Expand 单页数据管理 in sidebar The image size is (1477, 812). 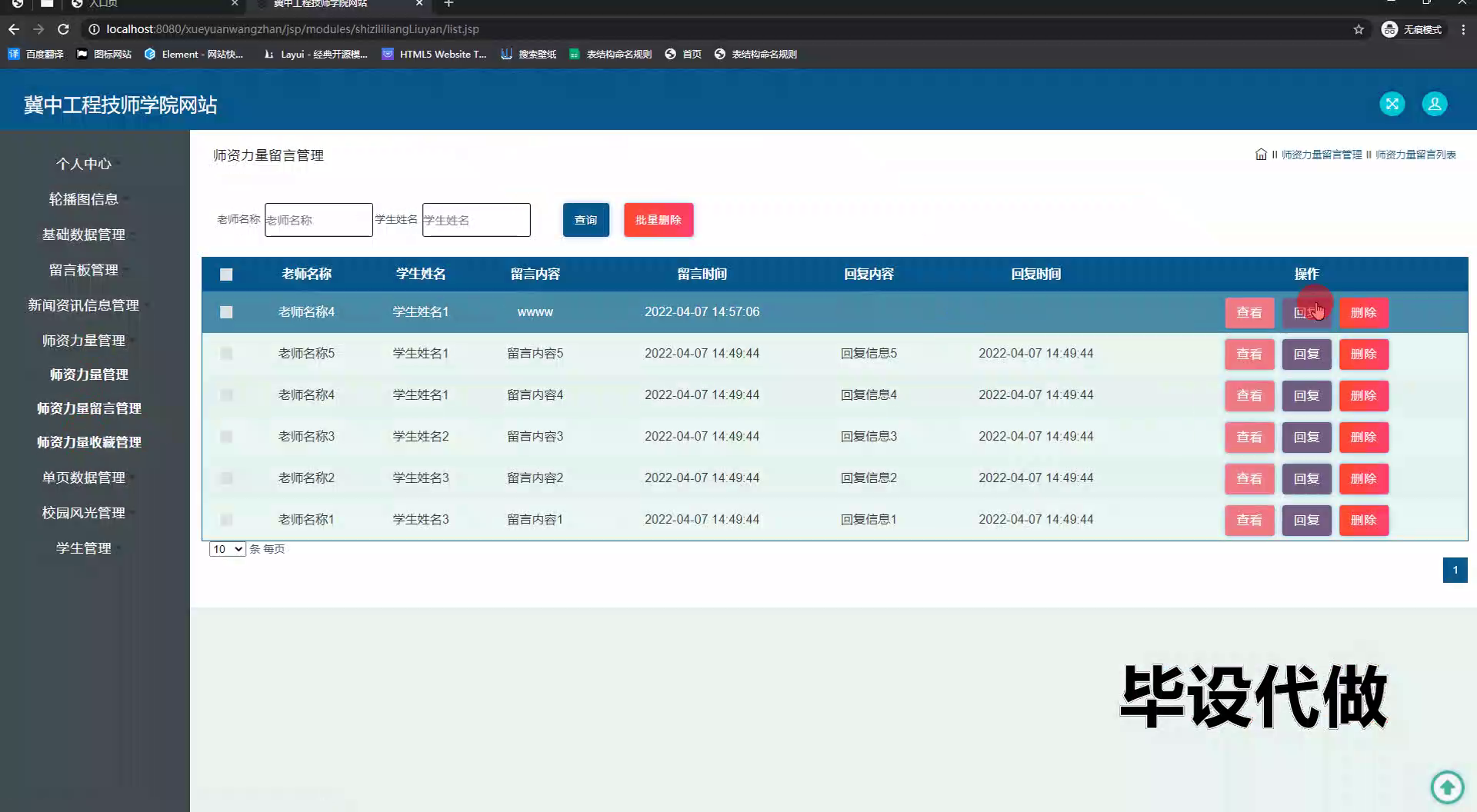(84, 478)
